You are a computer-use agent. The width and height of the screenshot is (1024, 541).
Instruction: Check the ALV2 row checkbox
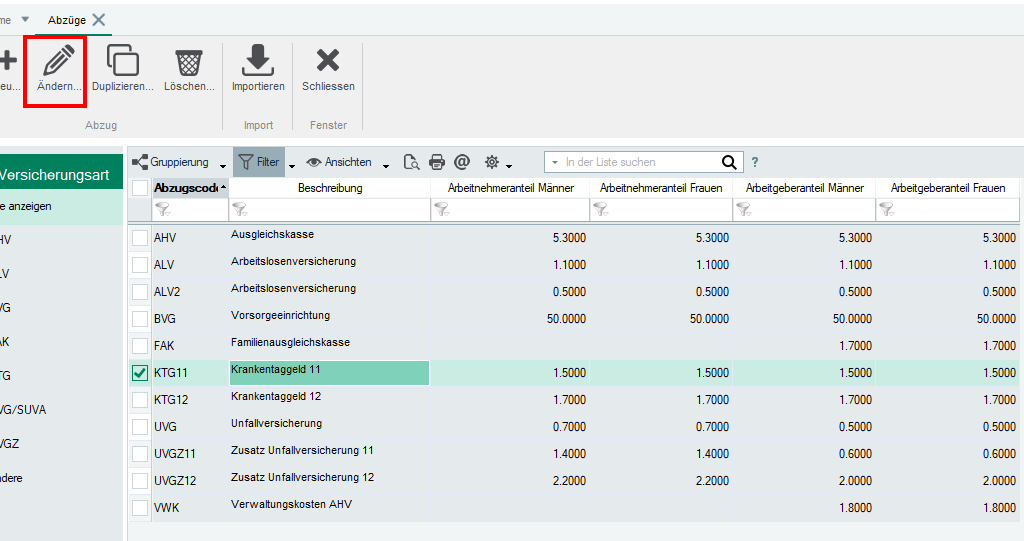140,291
